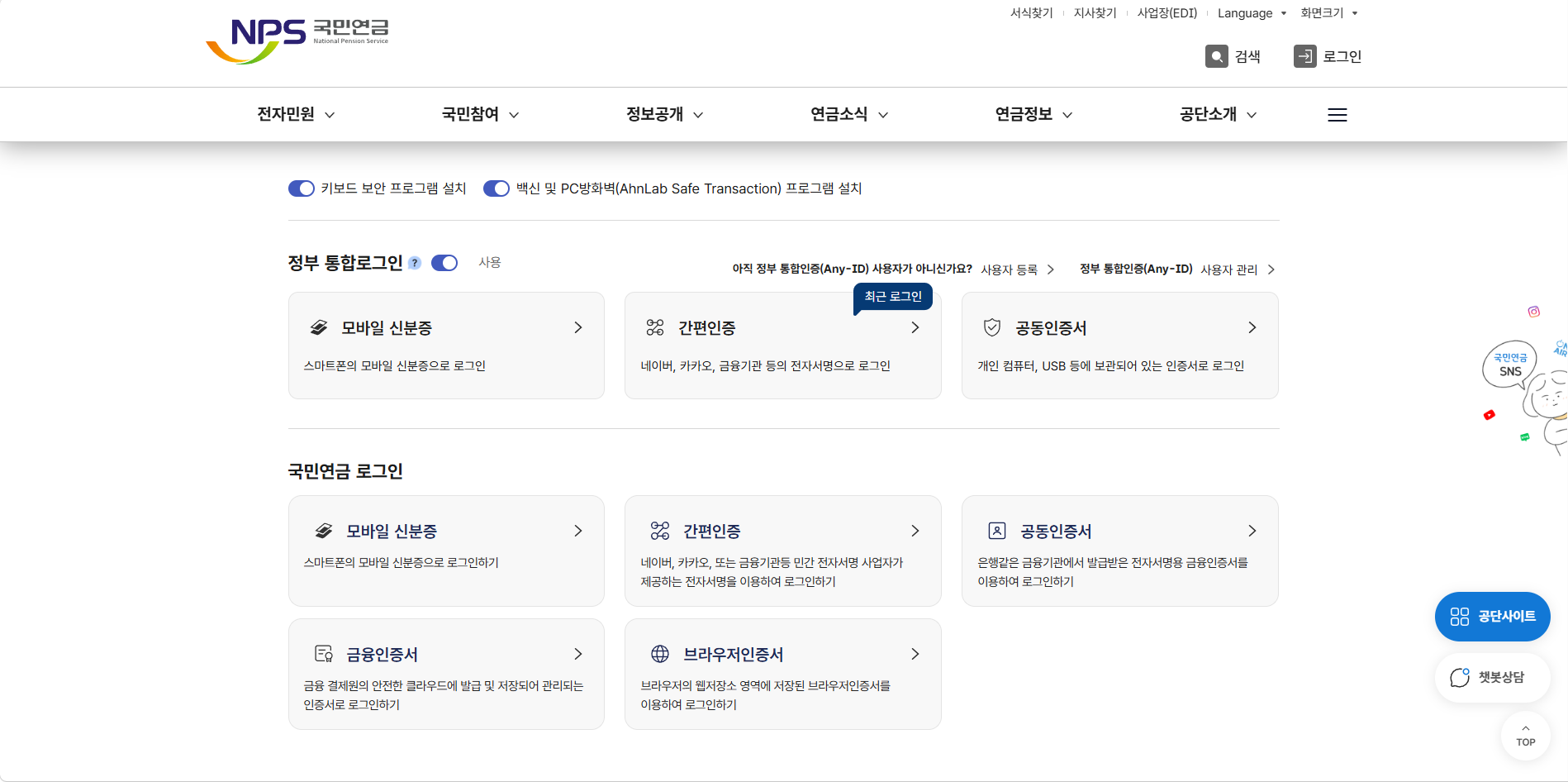The width and height of the screenshot is (1568, 782).
Task: Toggle 키보드 보안 프로그램 설치 switch
Action: point(302,188)
